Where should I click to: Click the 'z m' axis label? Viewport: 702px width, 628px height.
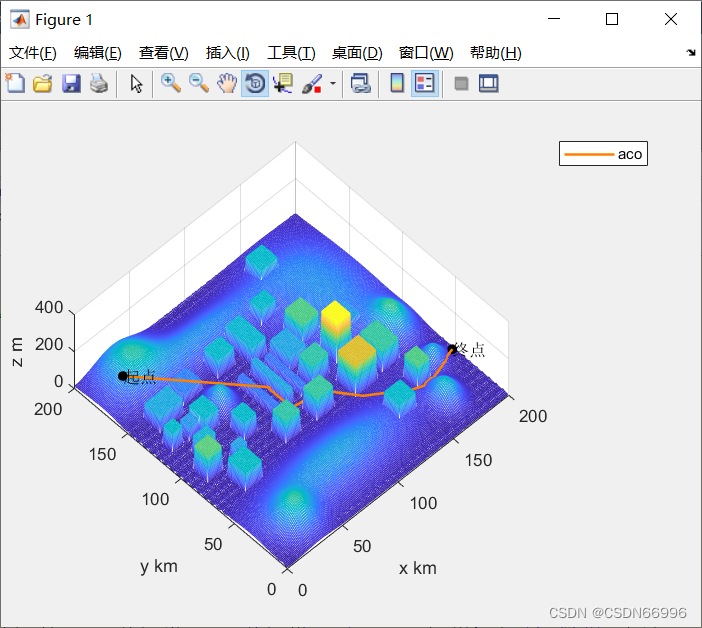click(x=17, y=352)
